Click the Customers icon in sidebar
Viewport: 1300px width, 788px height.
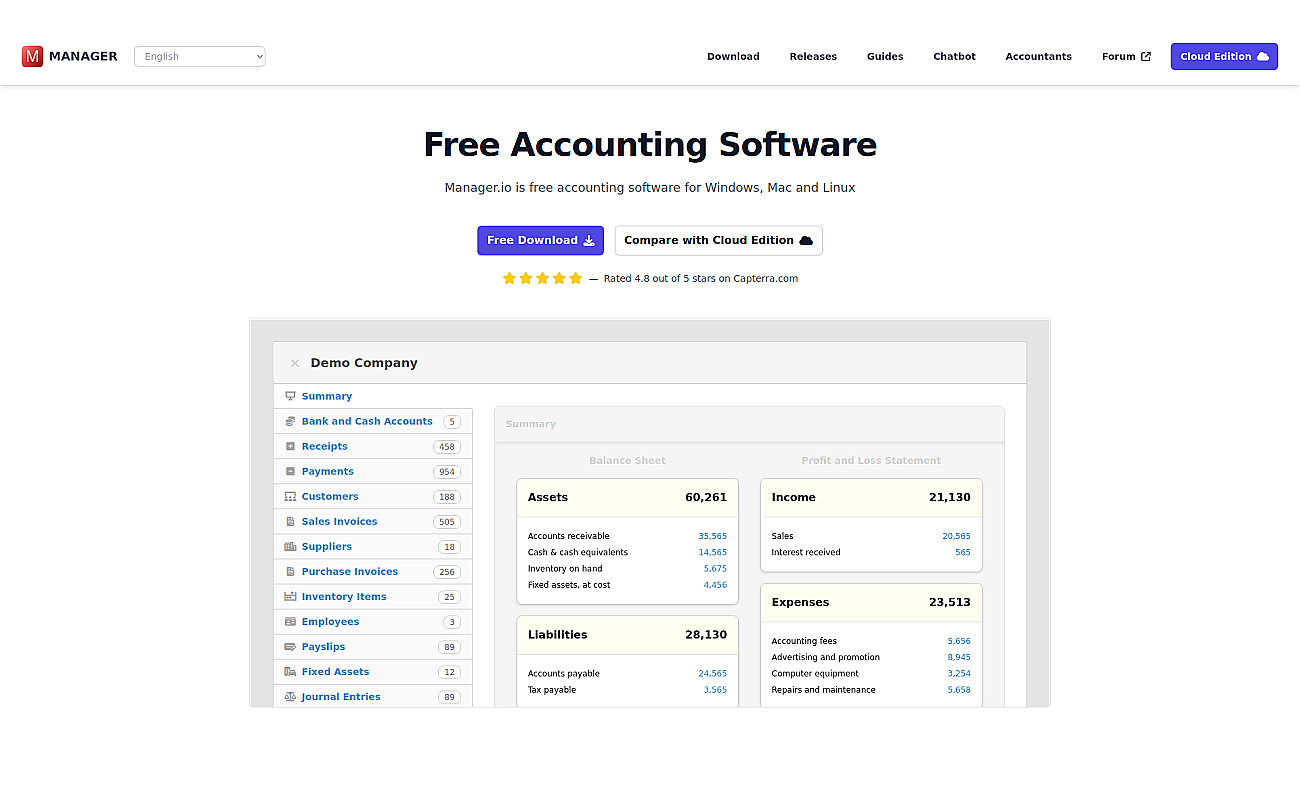(290, 496)
